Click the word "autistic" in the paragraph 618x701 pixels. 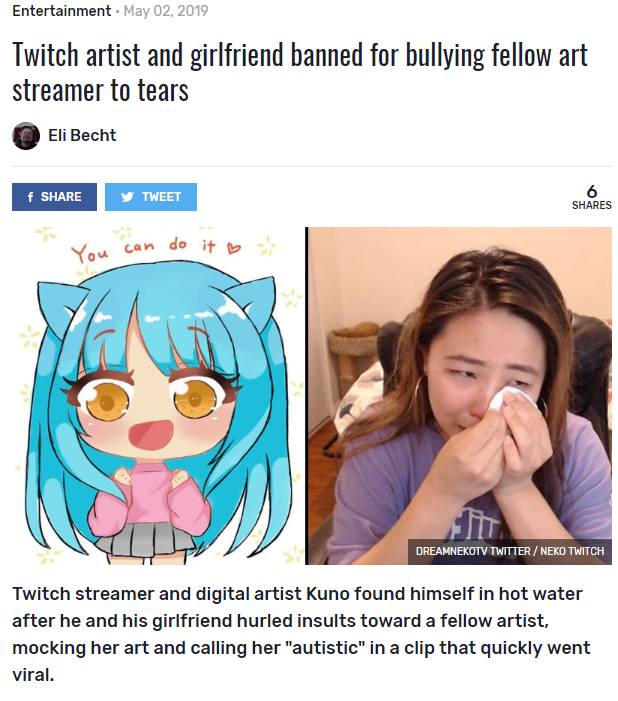[x=326, y=647]
